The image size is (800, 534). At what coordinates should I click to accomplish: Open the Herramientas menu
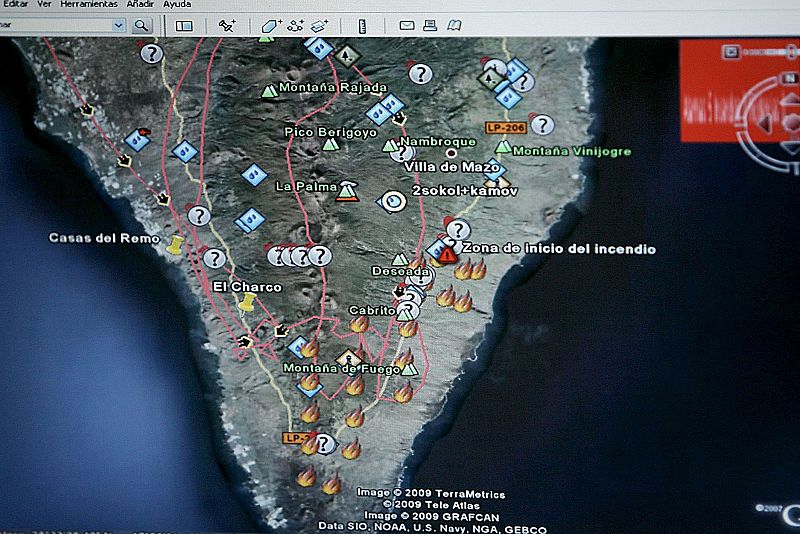click(89, 4)
